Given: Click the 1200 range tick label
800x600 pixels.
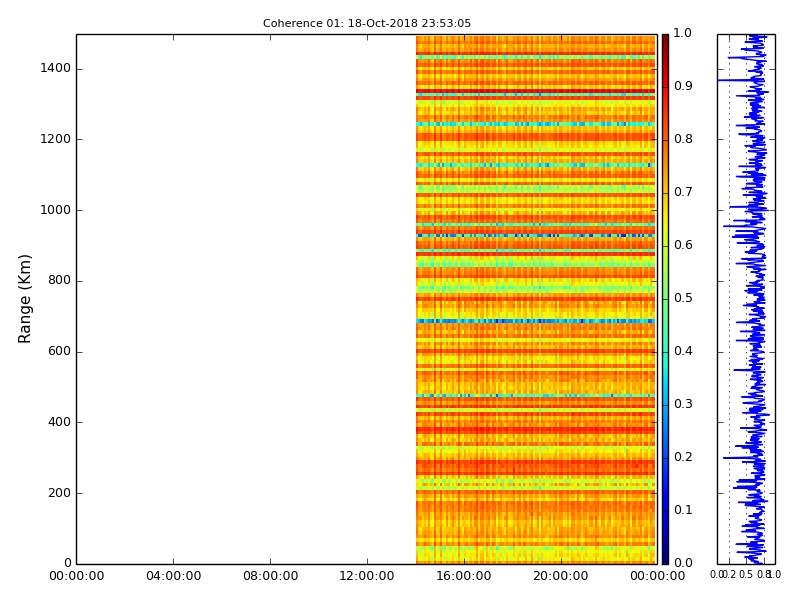Looking at the screenshot, I should 56,139.
